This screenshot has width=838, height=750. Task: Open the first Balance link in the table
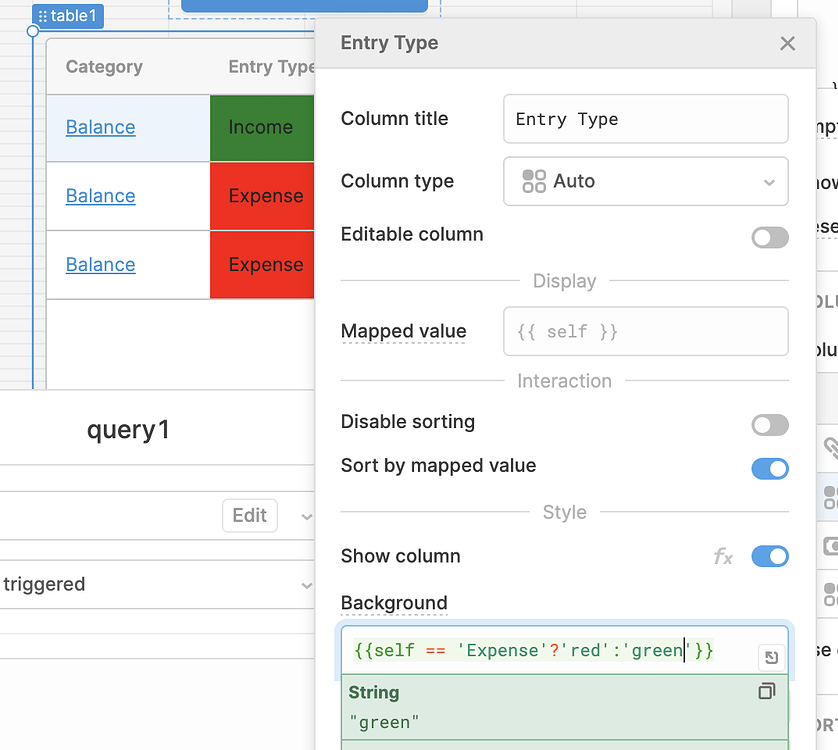(100, 127)
